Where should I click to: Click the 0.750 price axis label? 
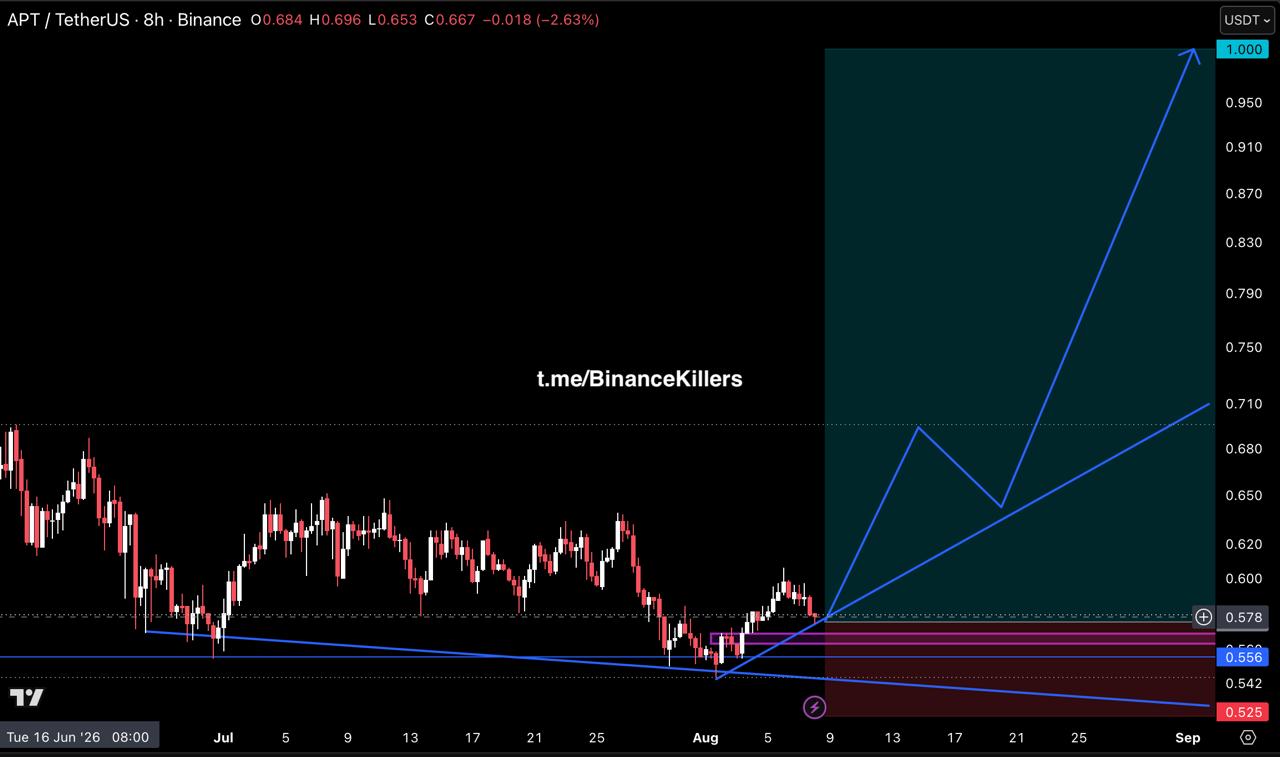(x=1243, y=347)
